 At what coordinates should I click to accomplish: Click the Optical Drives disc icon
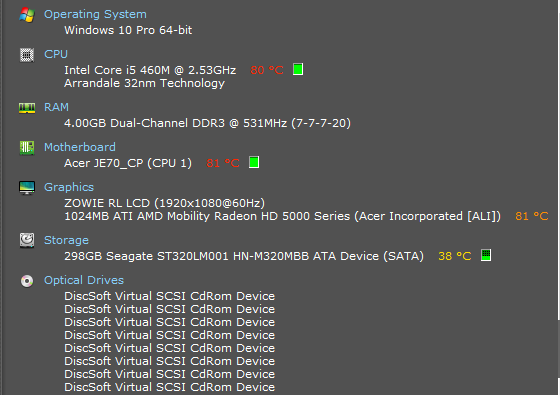(x=27, y=281)
